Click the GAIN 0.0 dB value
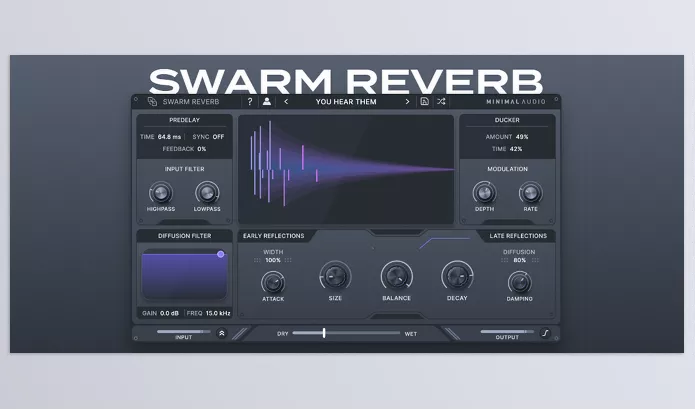The height and width of the screenshot is (409, 695). [169, 313]
